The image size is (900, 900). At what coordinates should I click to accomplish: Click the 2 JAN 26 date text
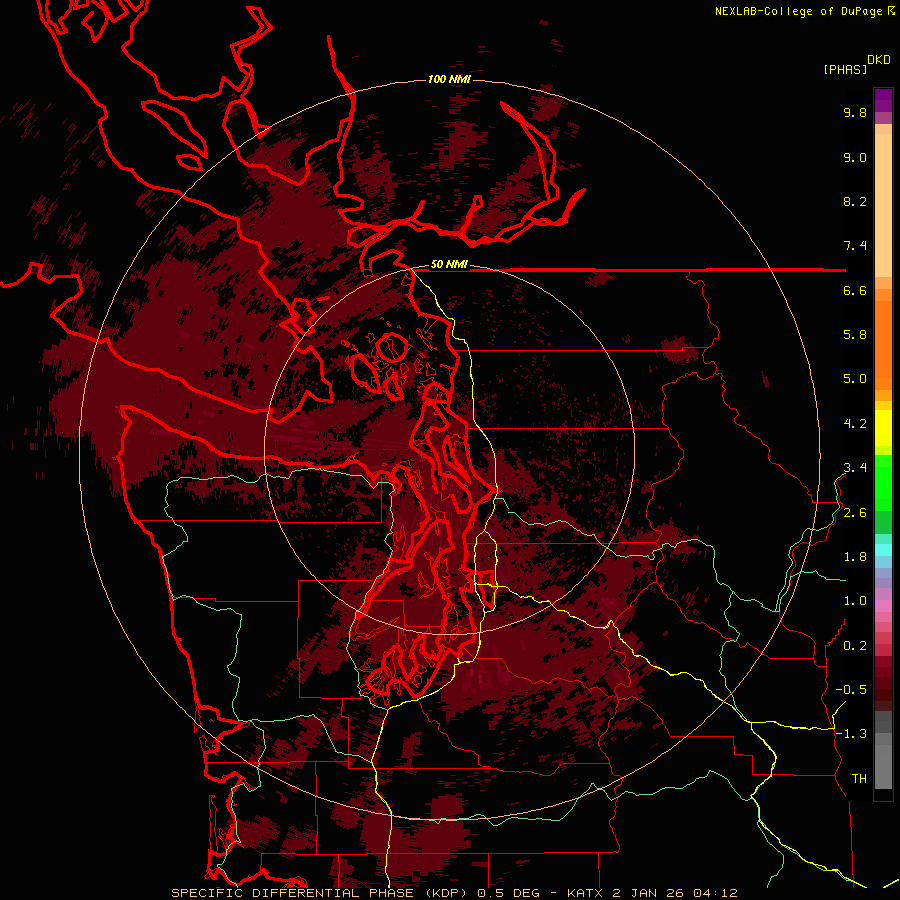pos(647,893)
